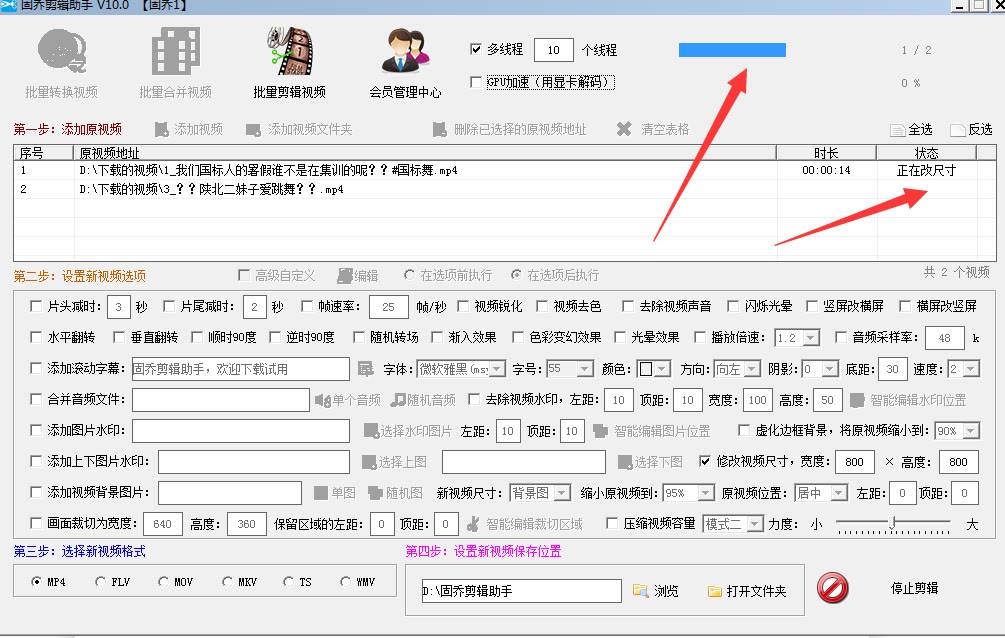Select the MP4 format radio button
Image resolution: width=1005 pixels, height=638 pixels.
click(36, 582)
